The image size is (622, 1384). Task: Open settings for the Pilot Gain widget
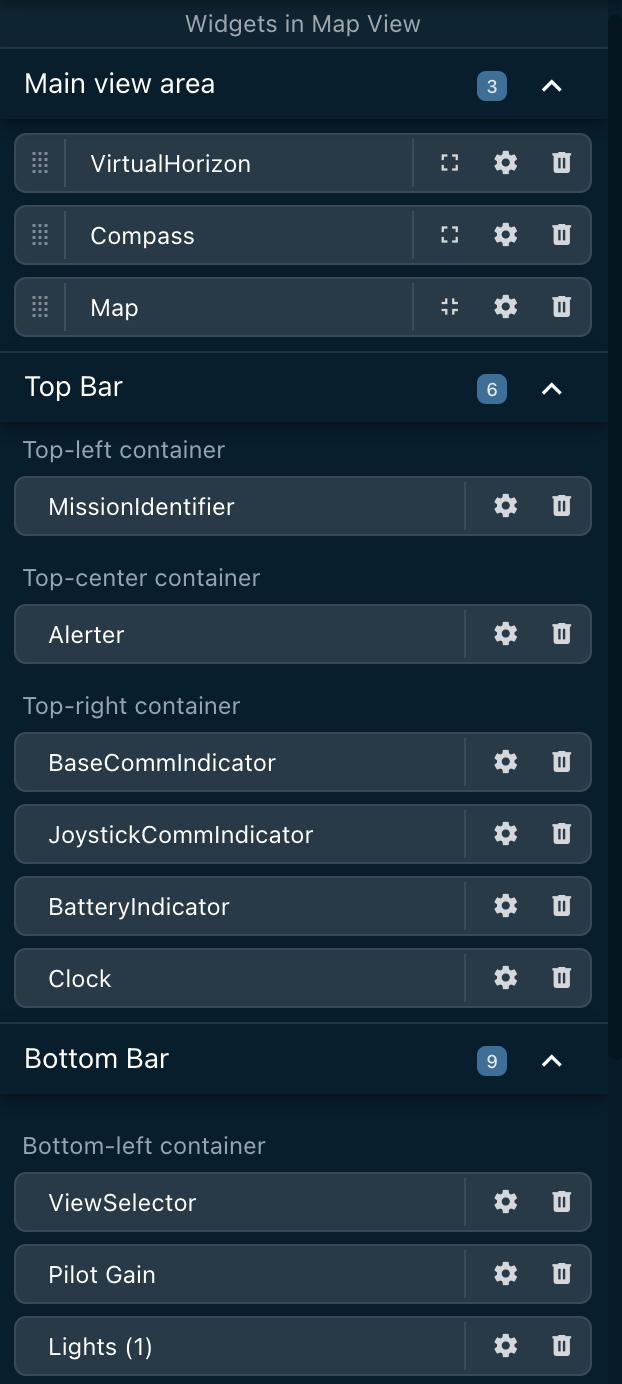coord(505,1274)
